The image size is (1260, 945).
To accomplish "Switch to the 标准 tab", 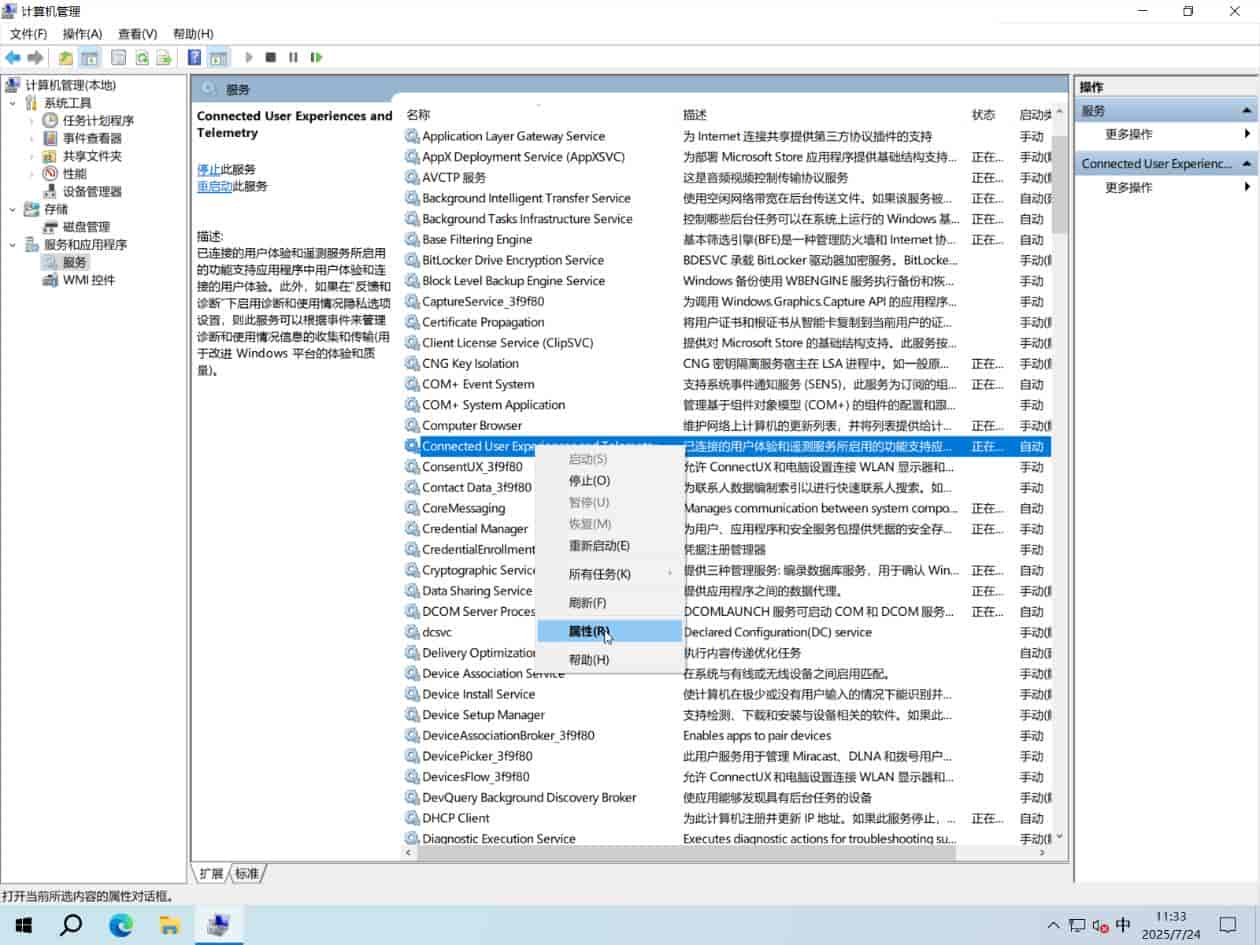I will coord(247,874).
